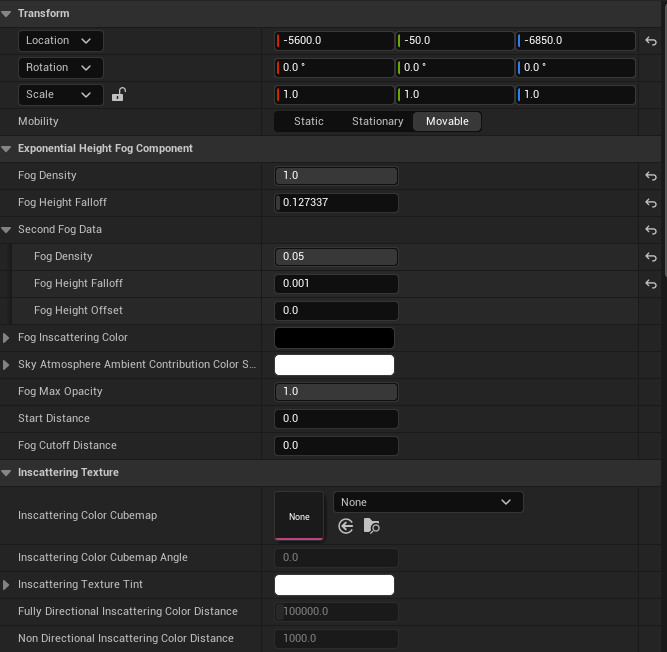Collapse the Transform section
Image resolution: width=667 pixels, height=652 pixels.
point(7,14)
